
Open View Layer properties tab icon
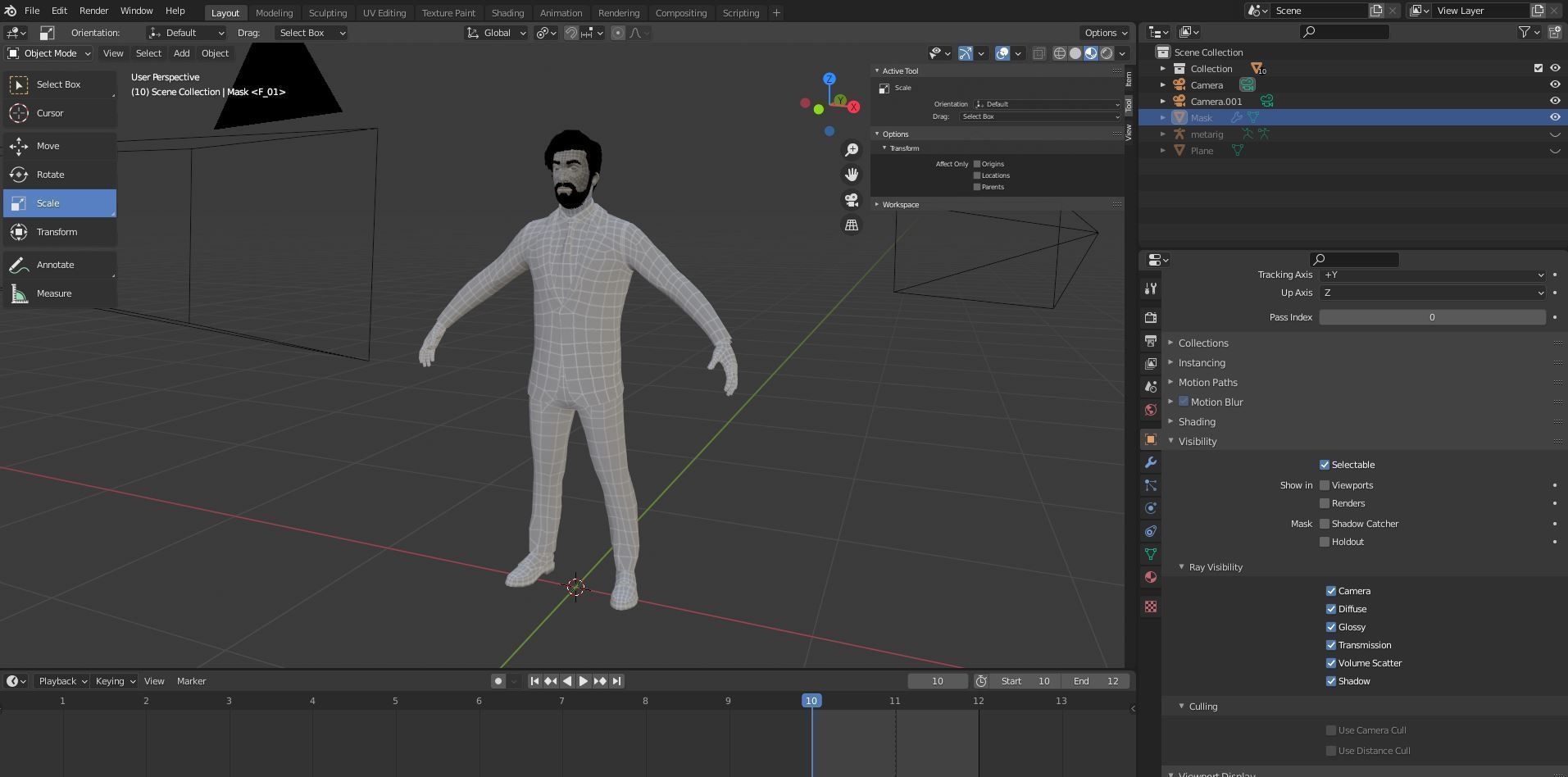pyautogui.click(x=1151, y=363)
